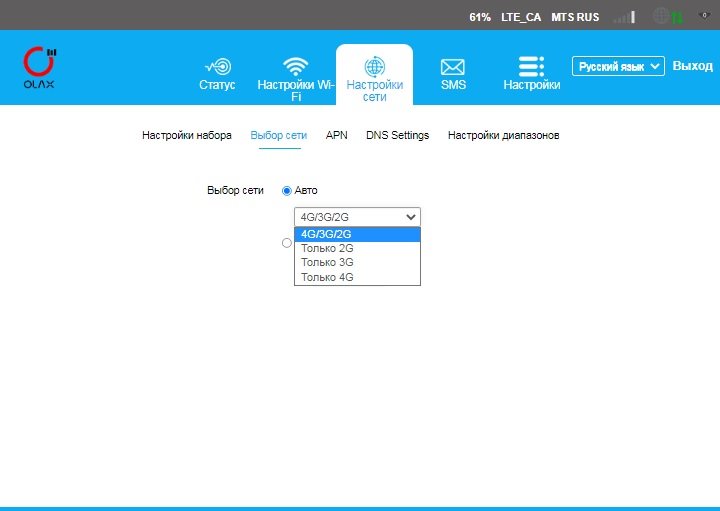Choose Только 3G option
Screen dimensions: 720x511
[x=328, y=262]
